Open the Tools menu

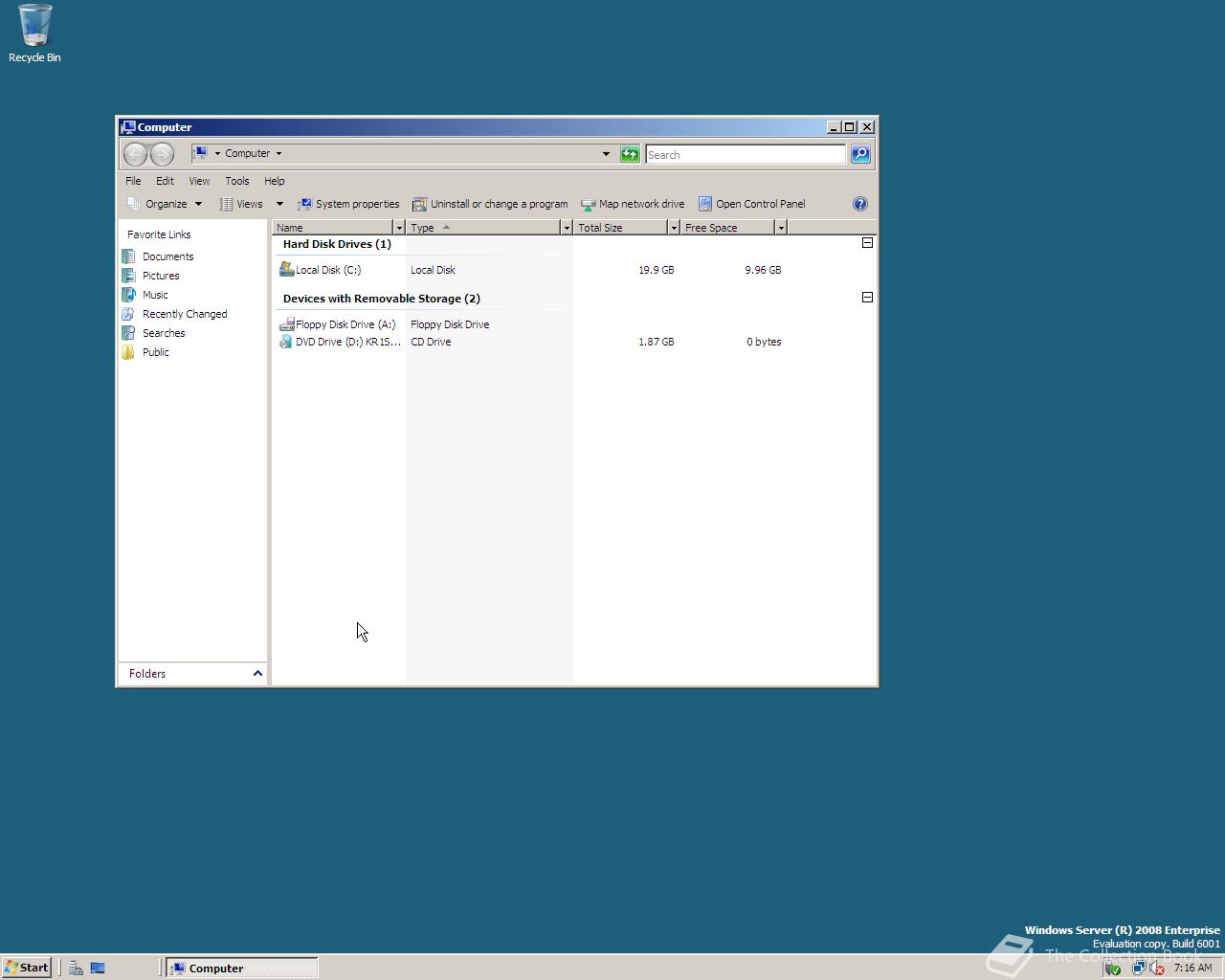236,181
